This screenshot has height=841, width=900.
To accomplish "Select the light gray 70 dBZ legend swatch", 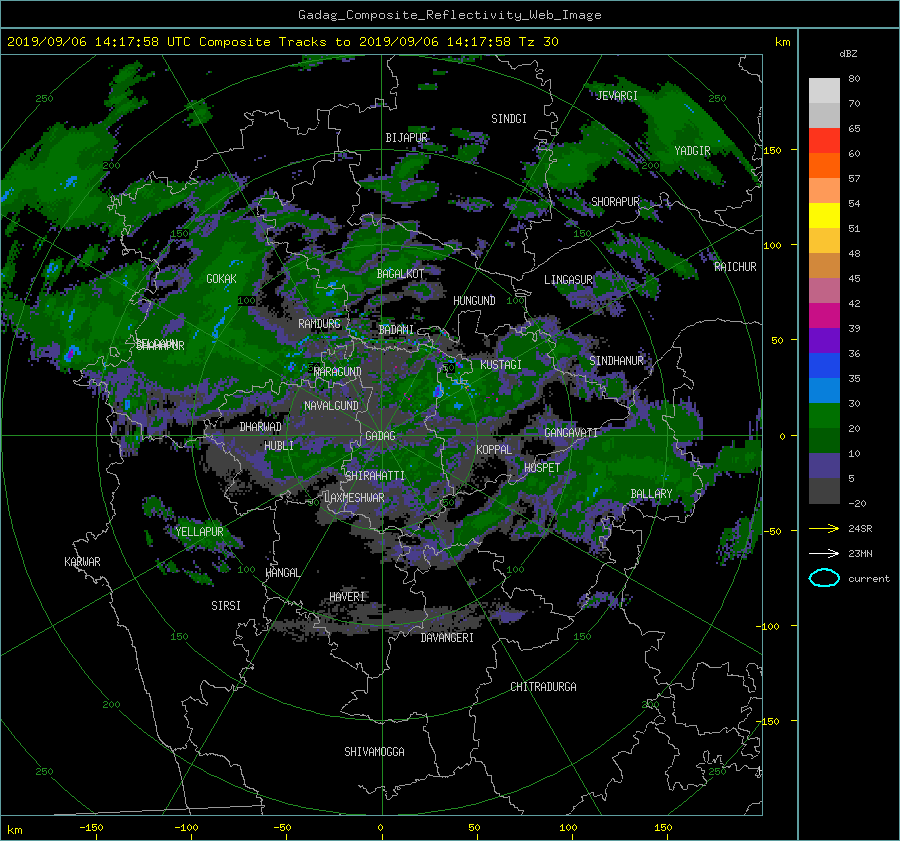I will (x=824, y=91).
